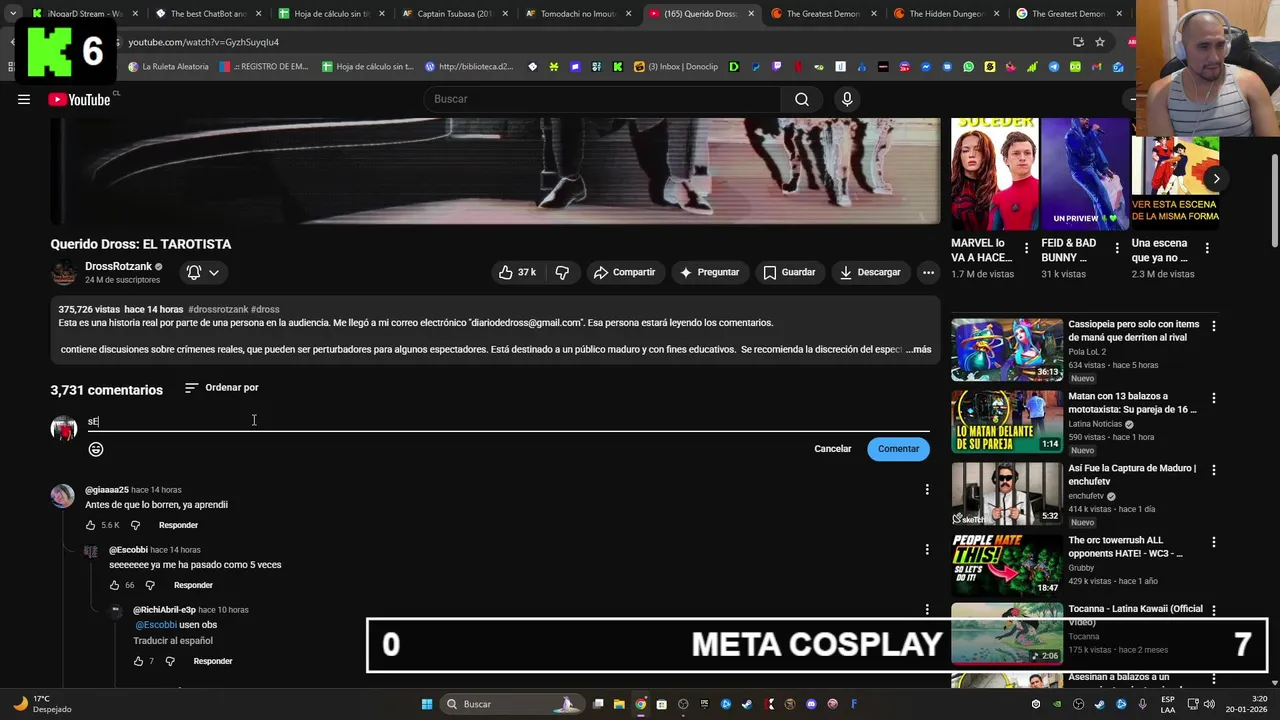Viewport: 1280px width, 720px height.
Task: Save the video with Guardar
Action: (x=789, y=272)
